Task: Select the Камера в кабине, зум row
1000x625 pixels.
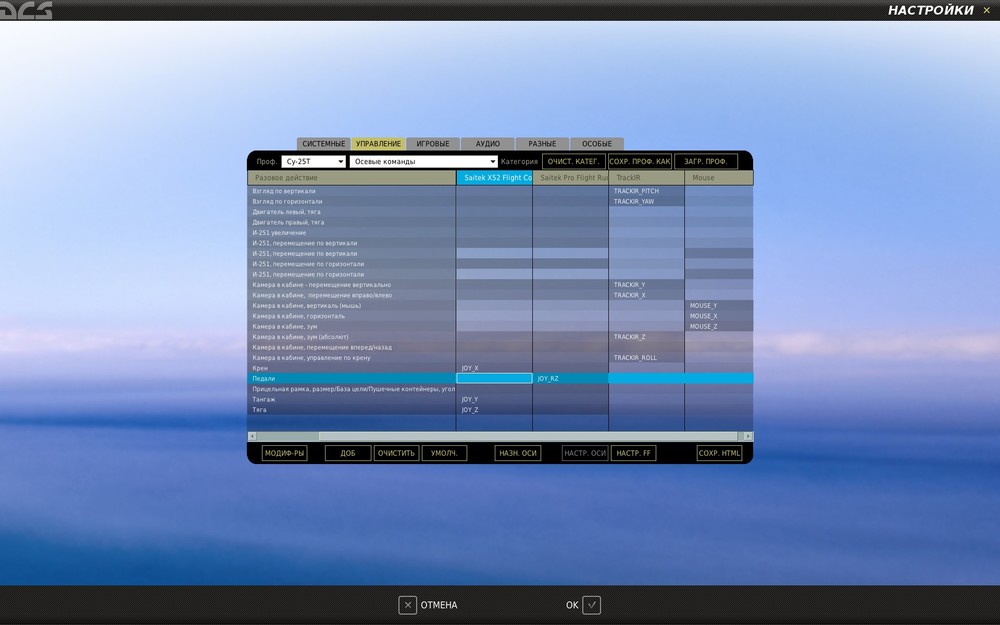Action: pos(351,327)
